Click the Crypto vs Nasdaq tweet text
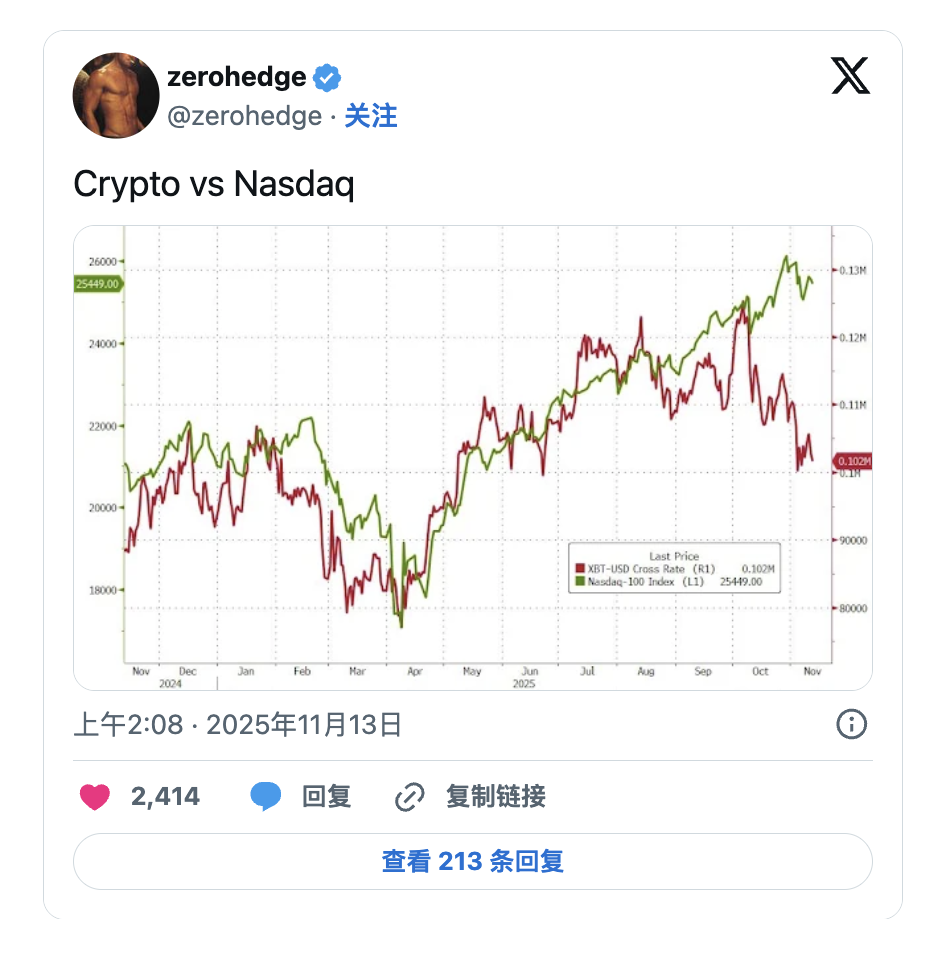The image size is (930, 954). (214, 184)
